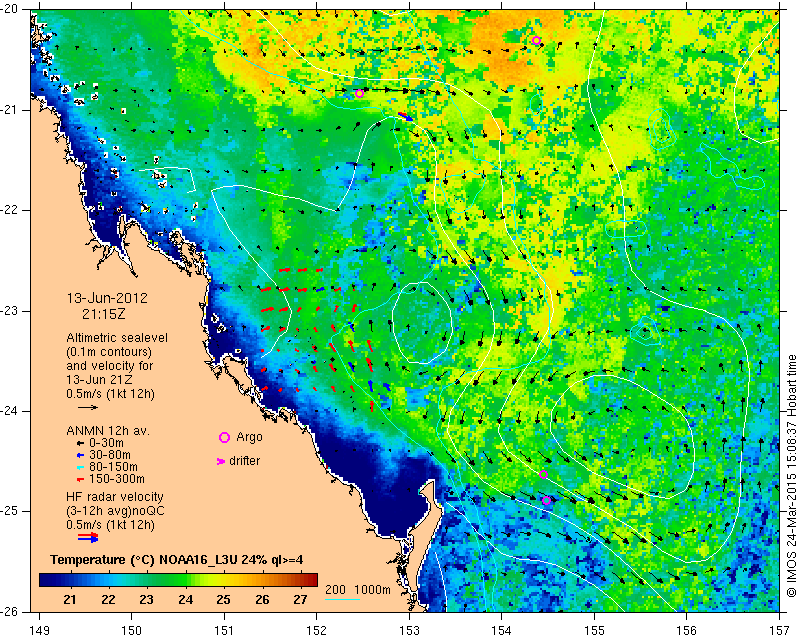Viewport: 800px width, 640px height.
Task: Click the '30-80m' depth label
Action: (110, 455)
